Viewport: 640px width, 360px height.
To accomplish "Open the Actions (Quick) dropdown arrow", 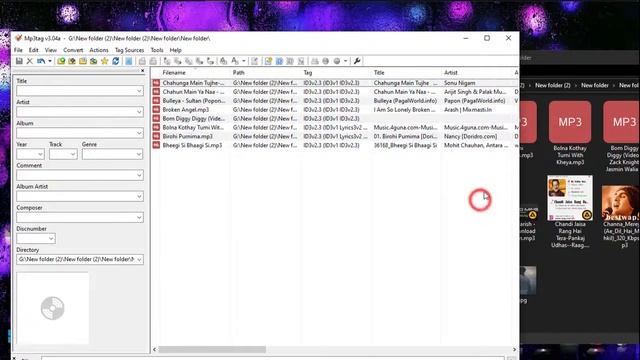I will pos(244,61).
